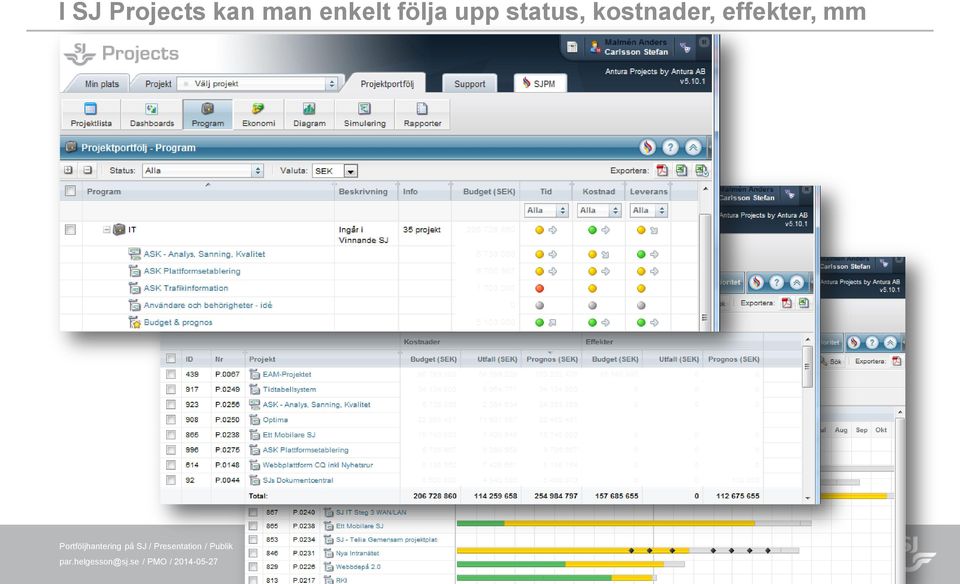
Task: Click yellow Tid status dot for IT
Action: tap(539, 230)
